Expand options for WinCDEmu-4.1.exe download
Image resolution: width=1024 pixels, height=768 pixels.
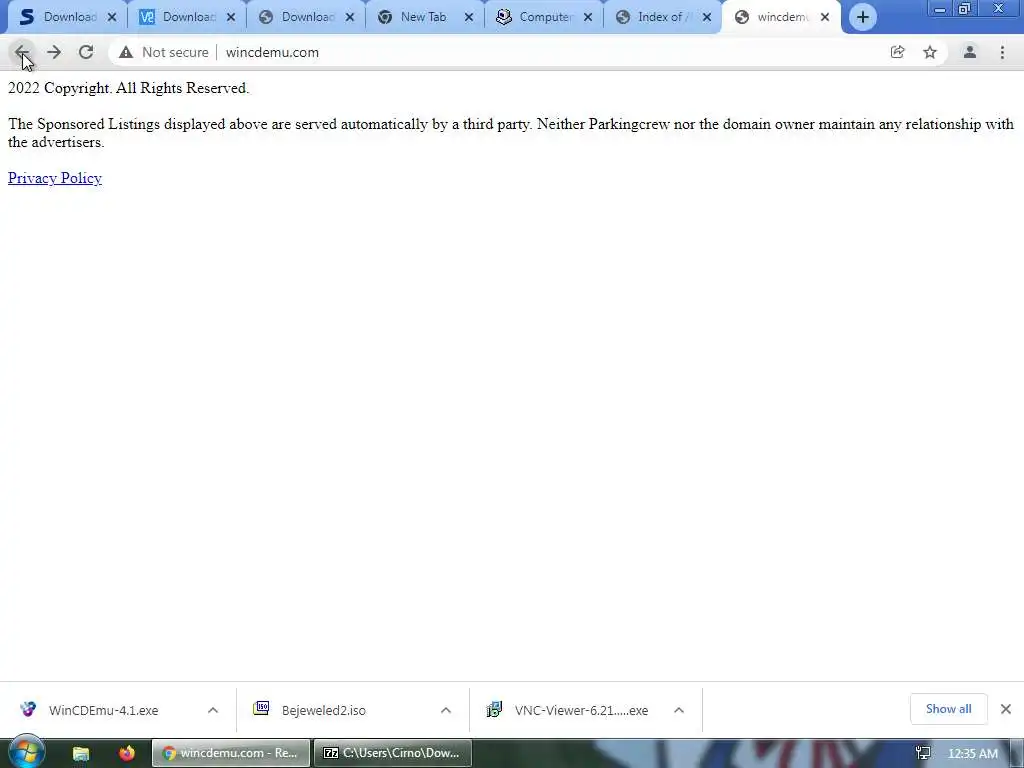click(x=213, y=710)
